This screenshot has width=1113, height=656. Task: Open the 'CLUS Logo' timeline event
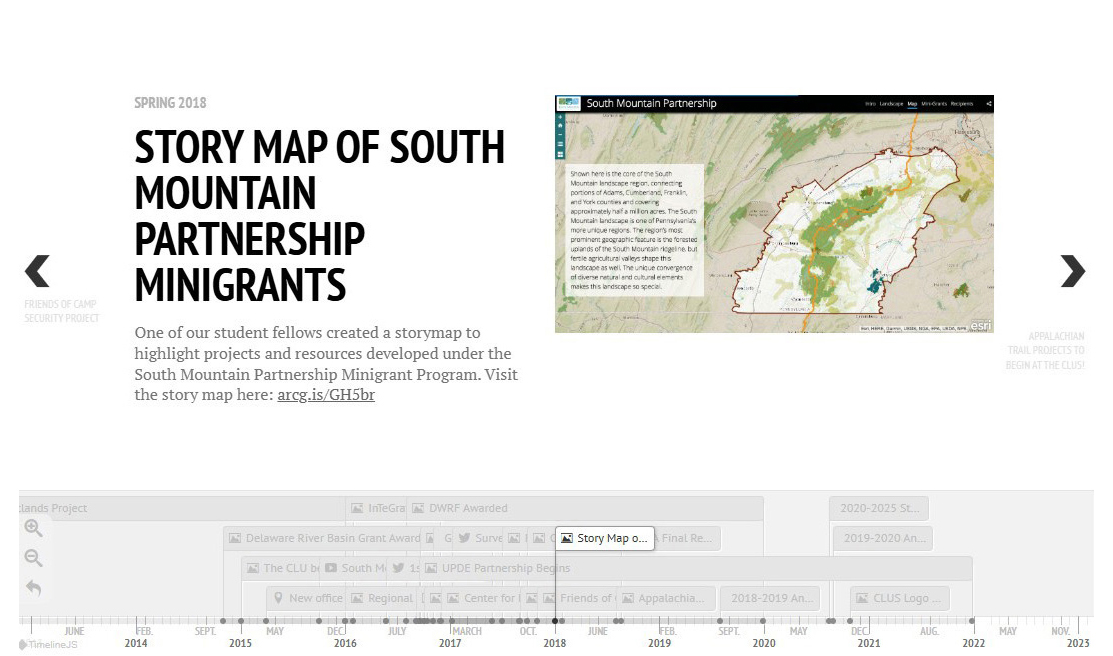tap(898, 598)
